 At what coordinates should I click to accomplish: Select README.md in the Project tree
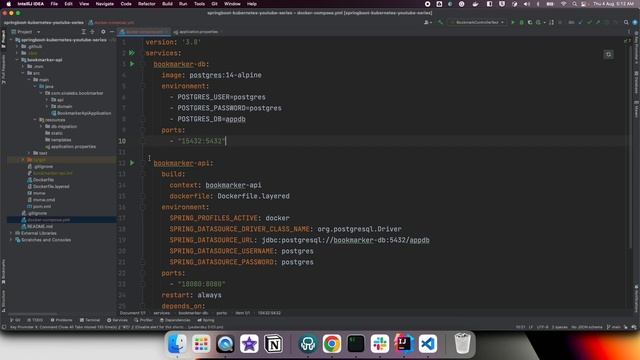pos(40,227)
